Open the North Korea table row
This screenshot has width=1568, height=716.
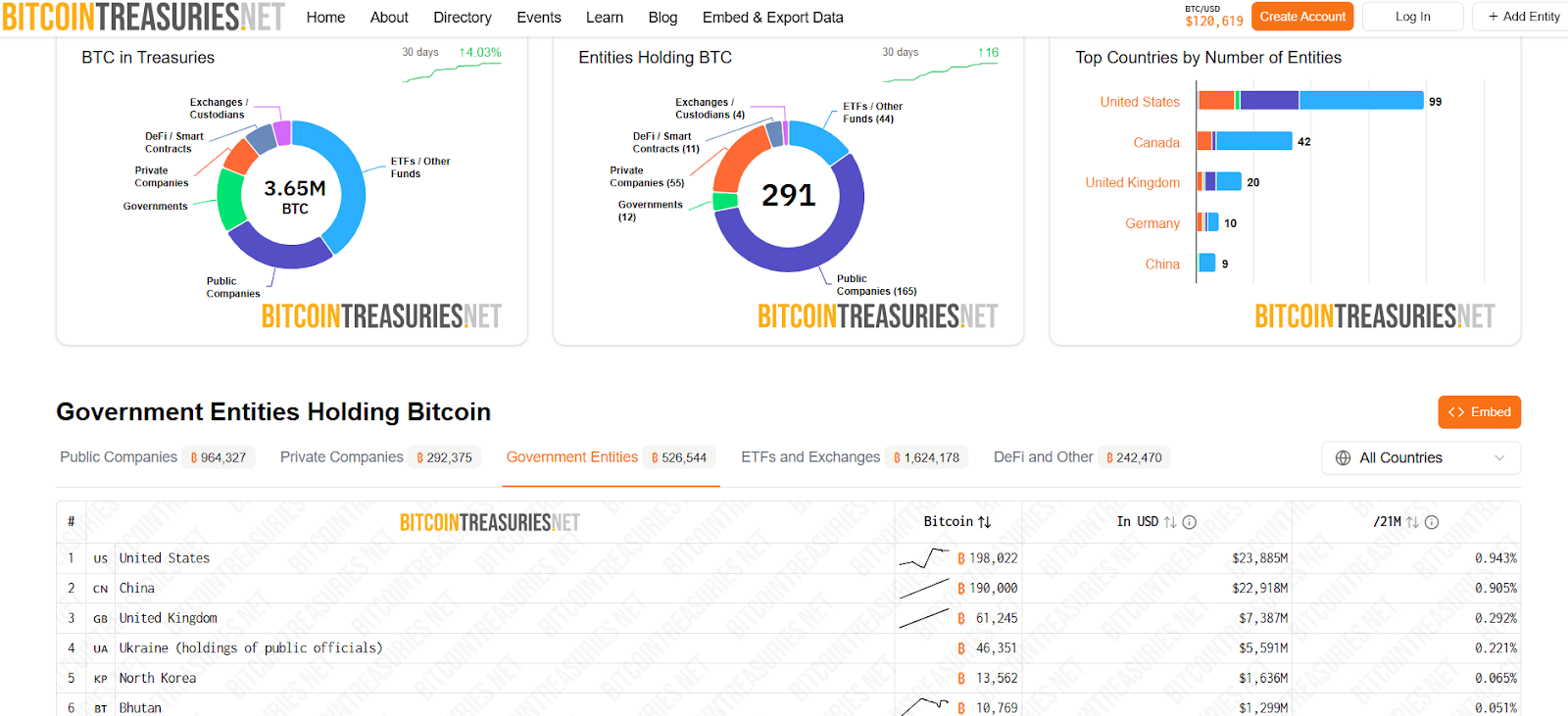(x=788, y=678)
